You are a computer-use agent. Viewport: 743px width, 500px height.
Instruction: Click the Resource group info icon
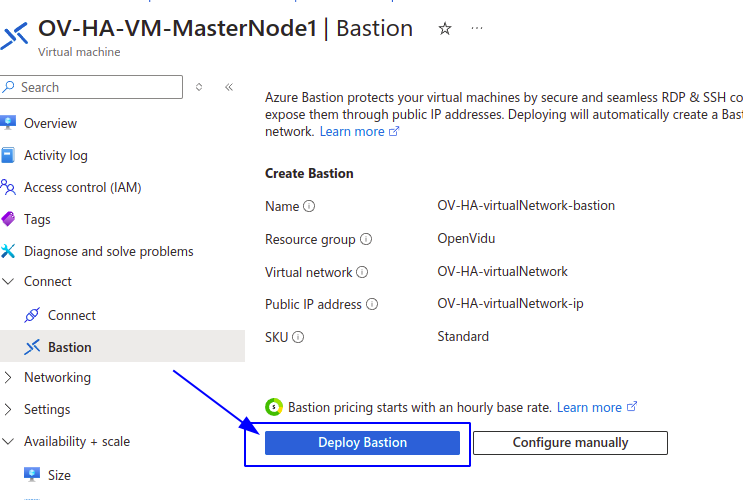pyautogui.click(x=366, y=239)
